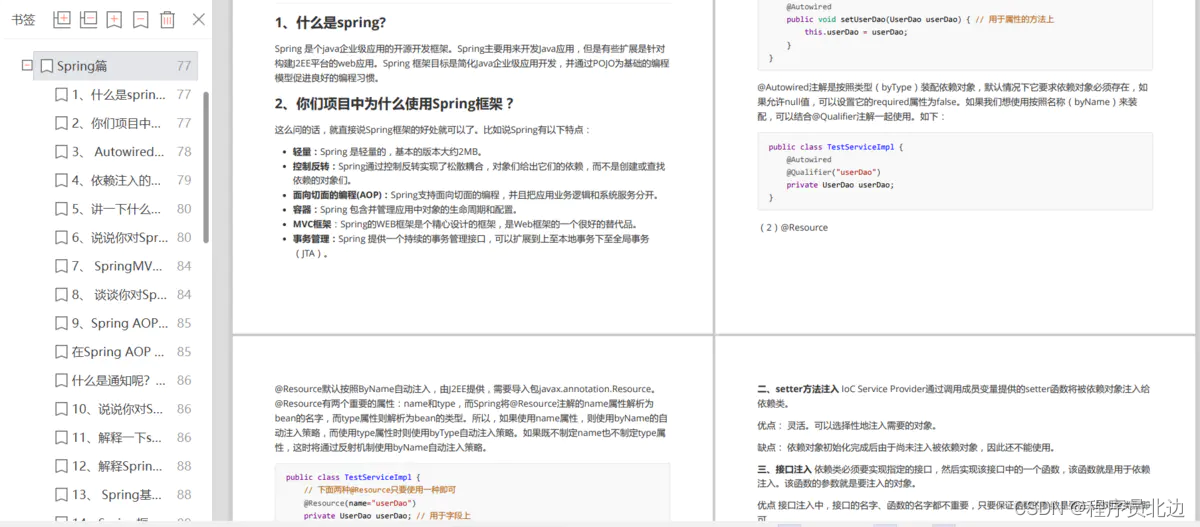Screen dimensions: 1200x527
Task: Click the collapse all bookmarks icon
Action: click(x=89, y=19)
